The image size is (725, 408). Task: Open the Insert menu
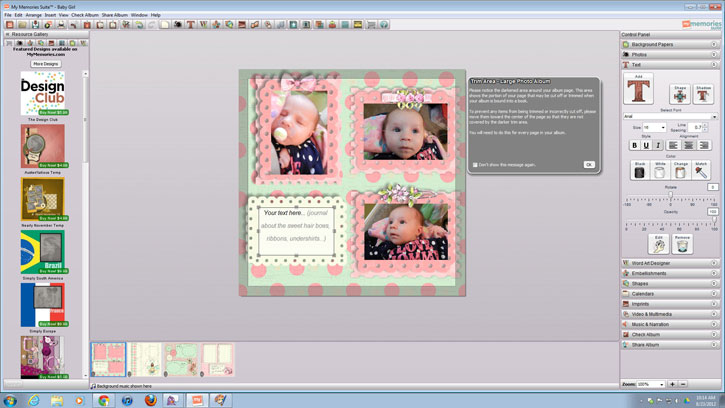click(x=50, y=15)
